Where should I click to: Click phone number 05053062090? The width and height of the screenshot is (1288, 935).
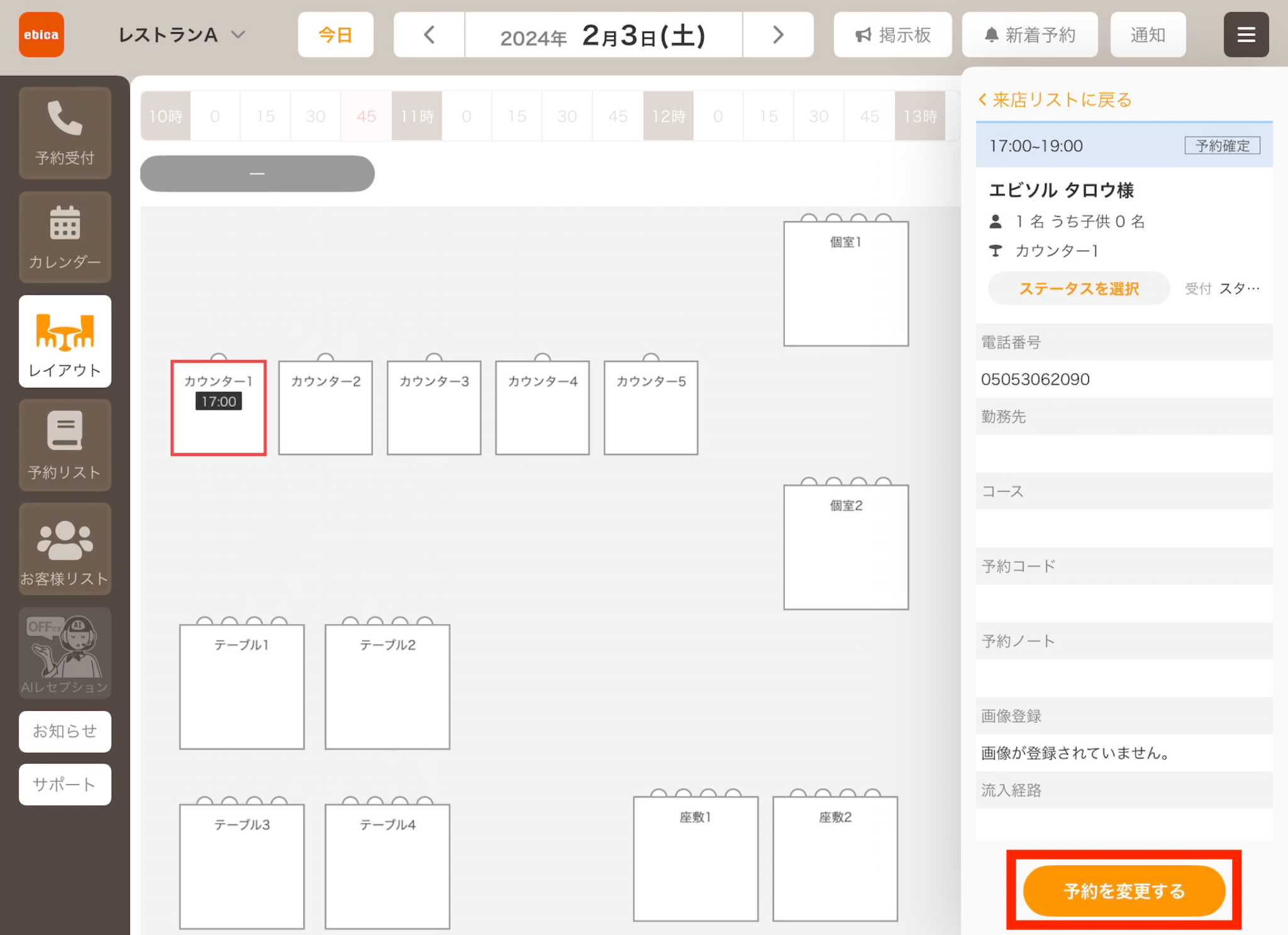pos(1035,379)
